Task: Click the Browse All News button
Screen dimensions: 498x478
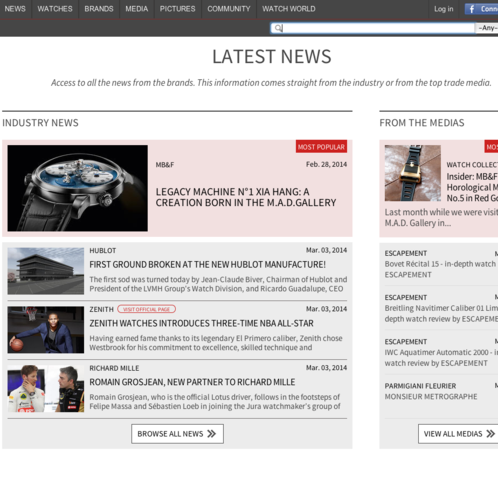Action: 177,434
